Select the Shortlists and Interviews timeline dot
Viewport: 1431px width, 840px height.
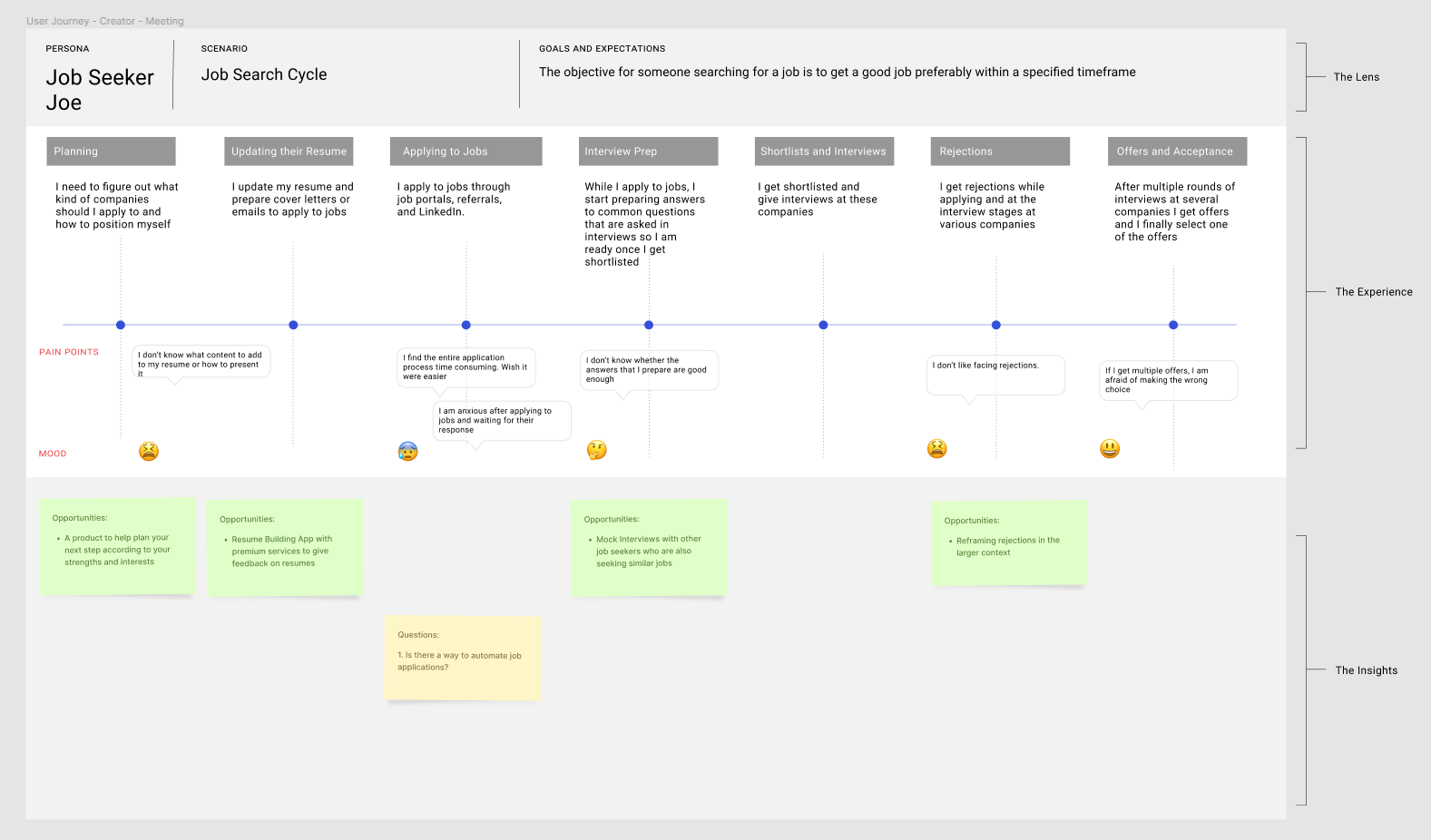(x=823, y=325)
